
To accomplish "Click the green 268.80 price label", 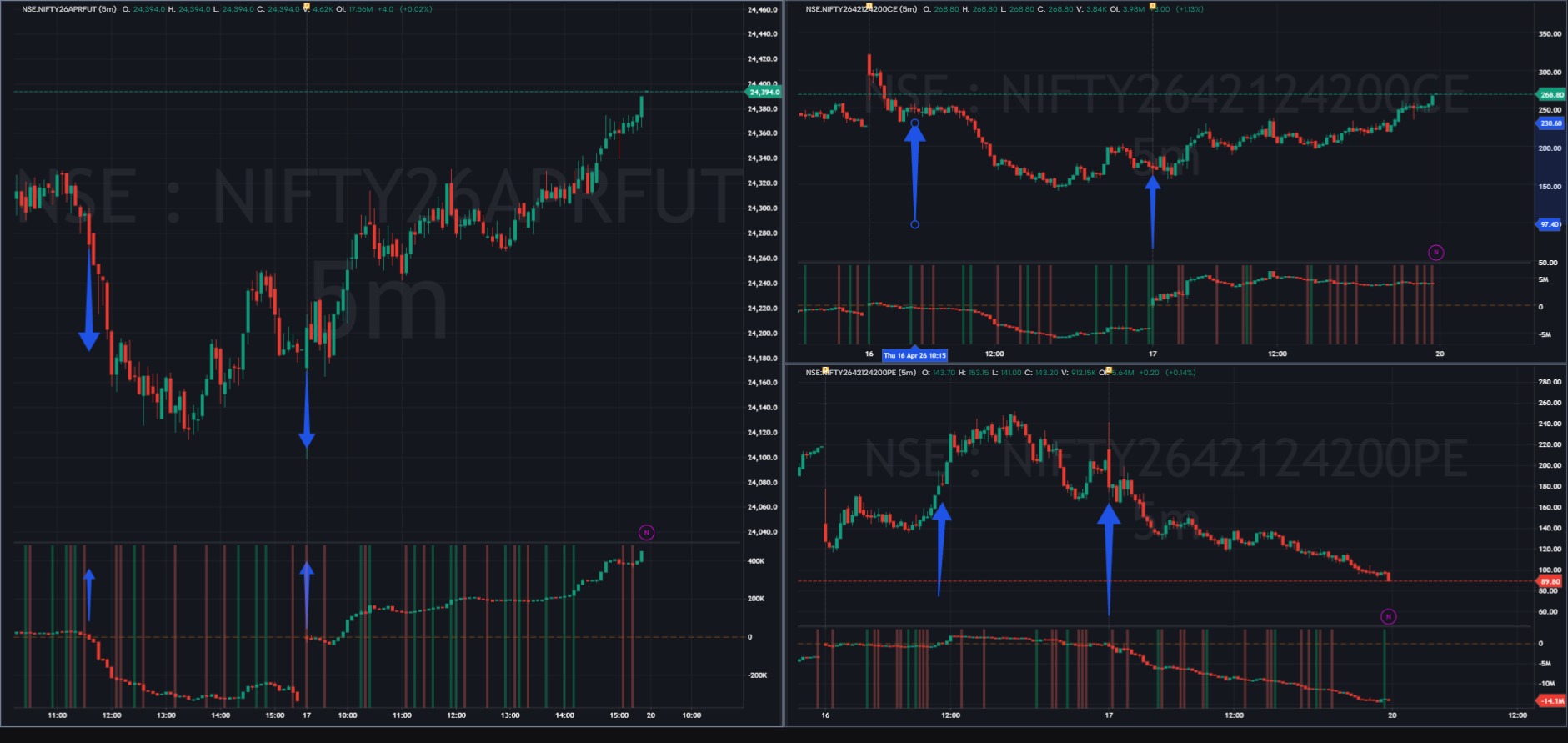I will point(1551,95).
